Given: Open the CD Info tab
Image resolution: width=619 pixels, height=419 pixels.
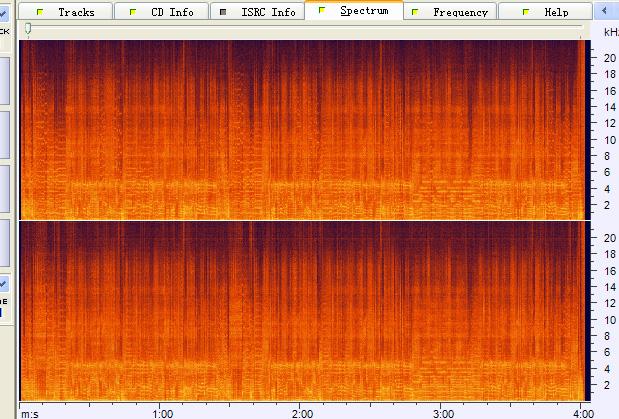Looking at the screenshot, I should tap(161, 12).
